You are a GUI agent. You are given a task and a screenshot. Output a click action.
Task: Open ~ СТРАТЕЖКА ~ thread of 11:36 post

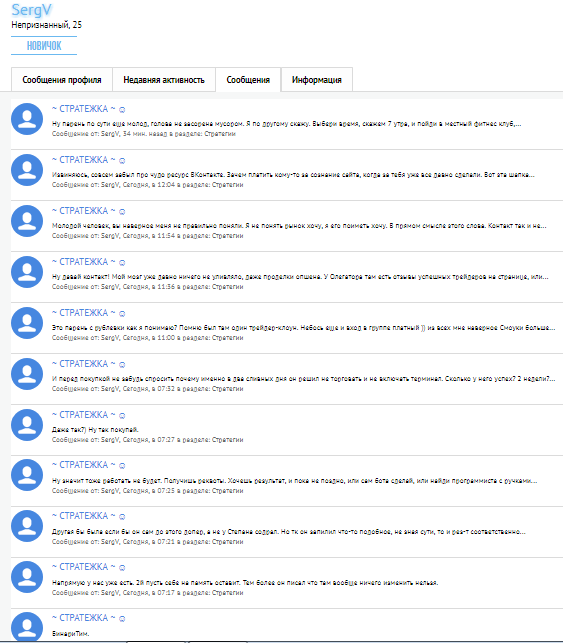tap(84, 262)
